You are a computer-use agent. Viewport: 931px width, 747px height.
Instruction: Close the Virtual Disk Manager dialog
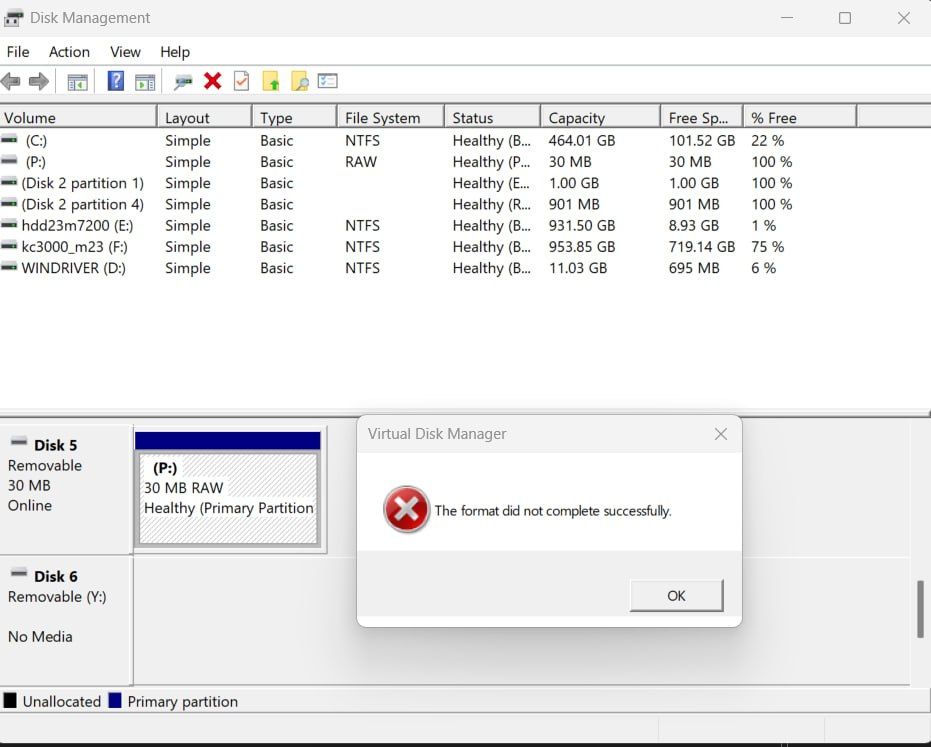721,434
